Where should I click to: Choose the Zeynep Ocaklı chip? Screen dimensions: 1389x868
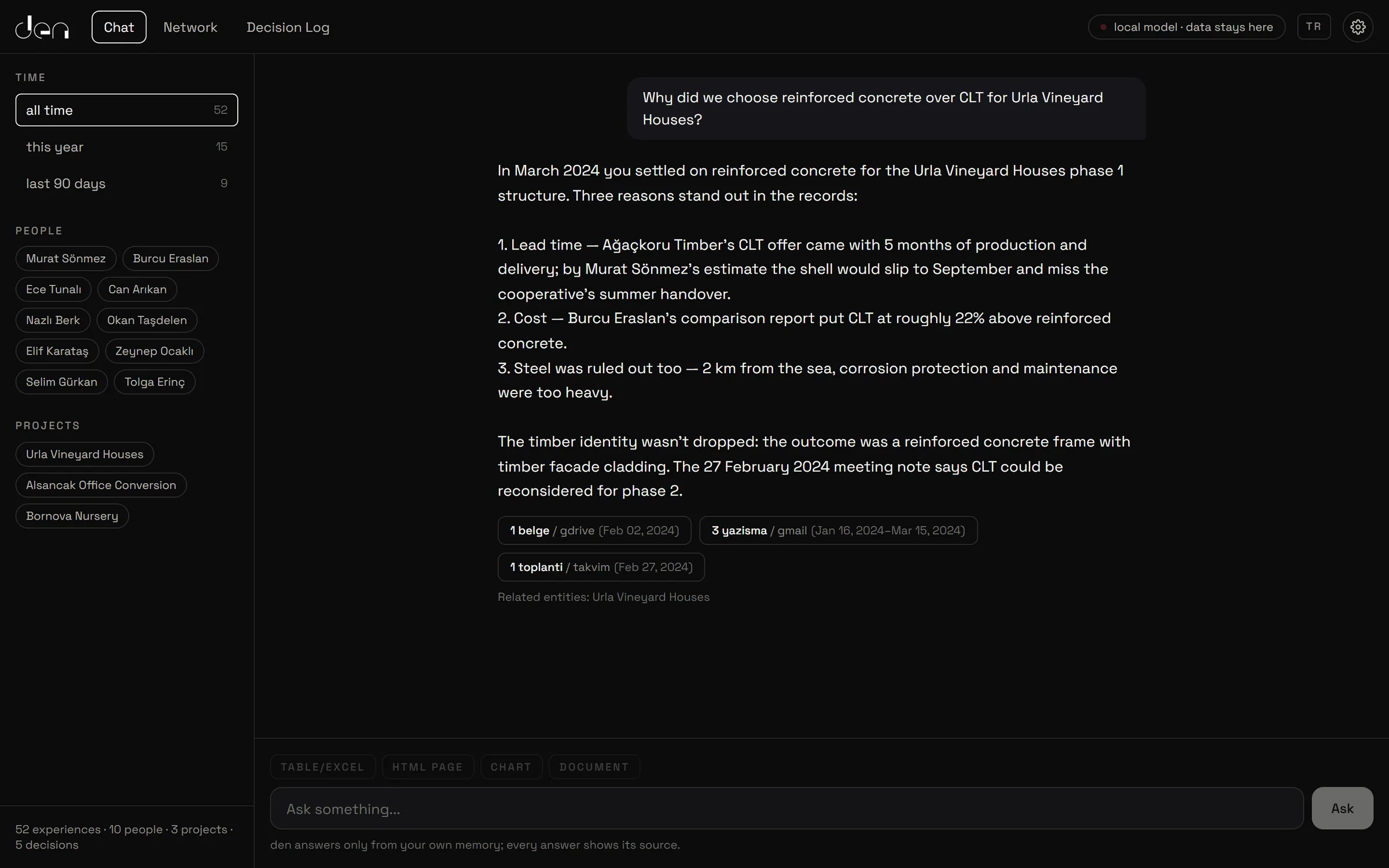pyautogui.click(x=155, y=351)
